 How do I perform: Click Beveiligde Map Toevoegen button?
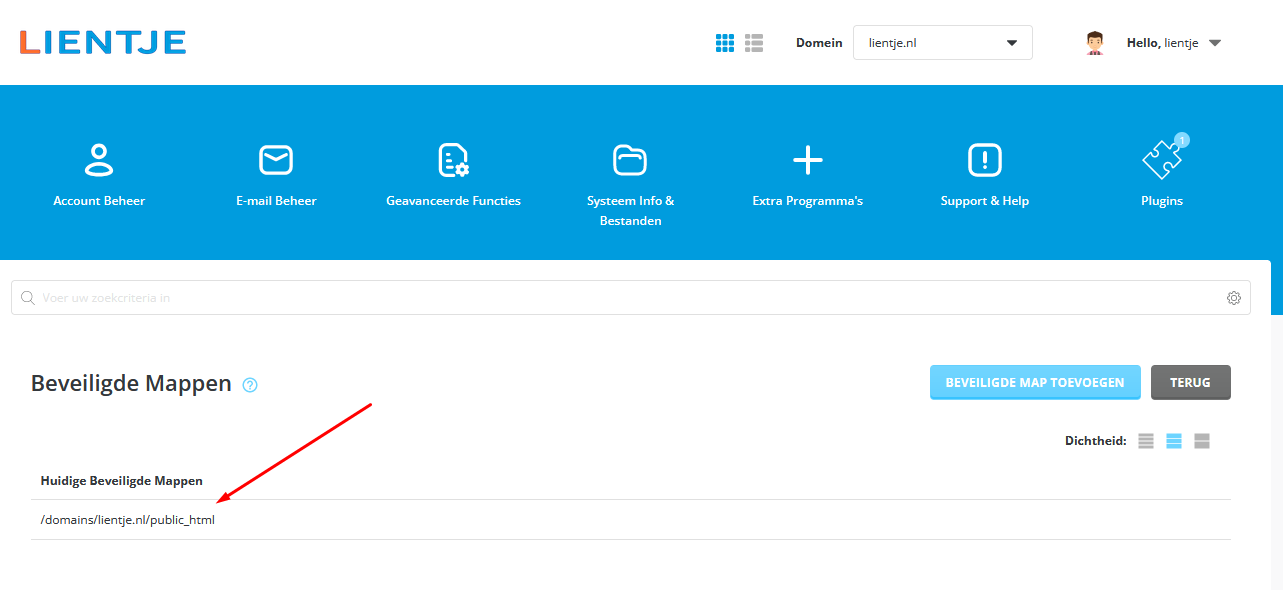coord(1035,382)
